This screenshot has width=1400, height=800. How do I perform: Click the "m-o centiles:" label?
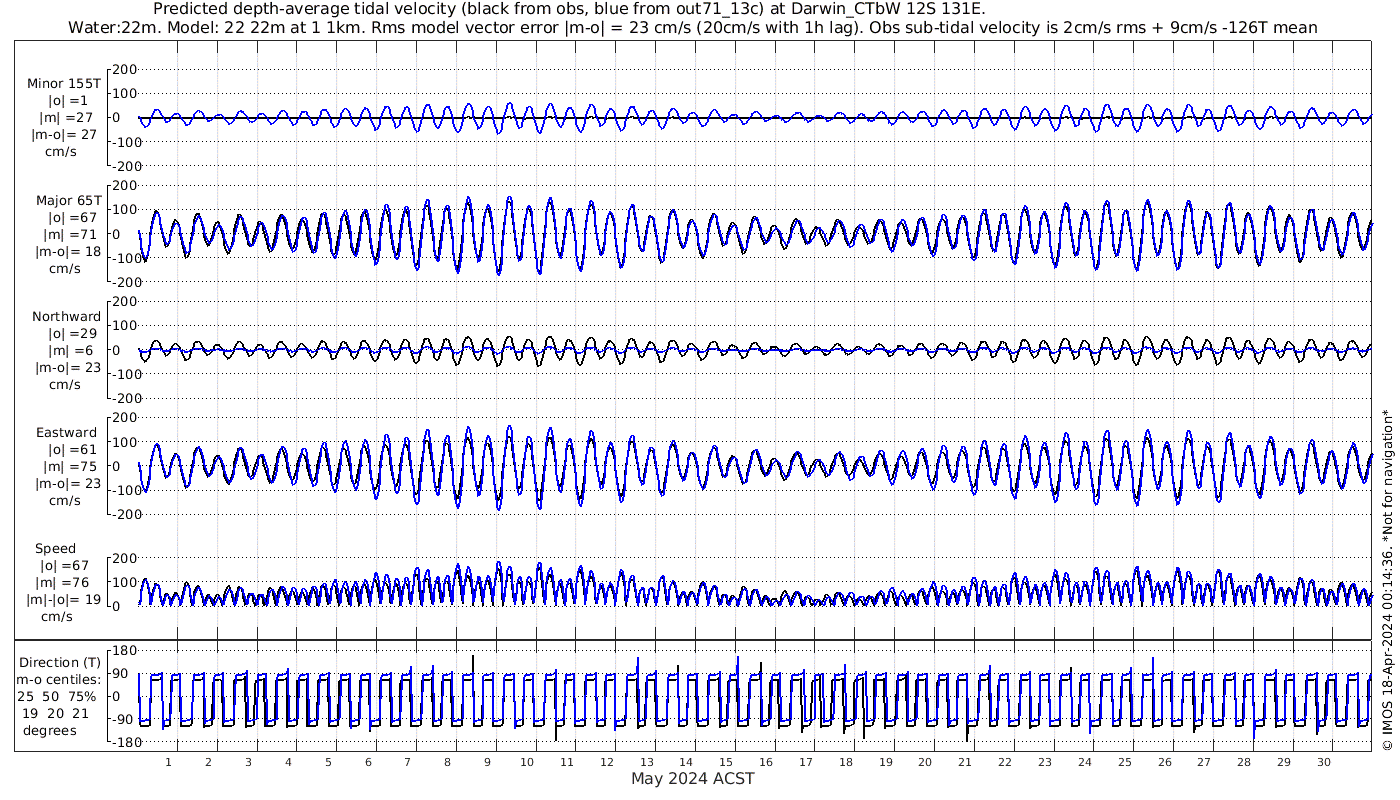[58, 679]
